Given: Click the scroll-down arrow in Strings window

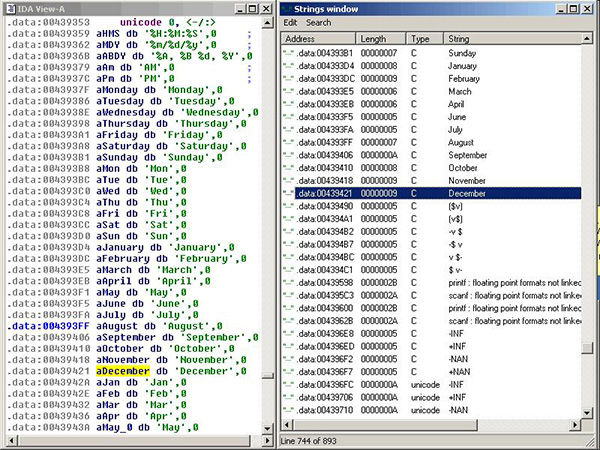Looking at the screenshot, I should [587, 413].
